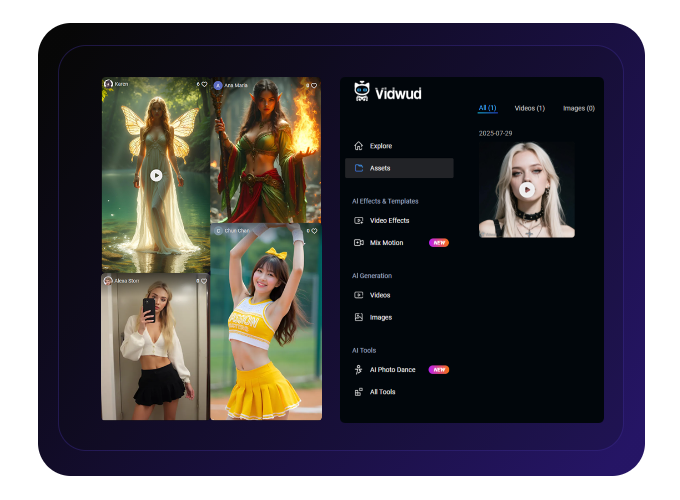The width and height of the screenshot is (680, 500).
Task: Click the NEW badge beside Mix Motion
Action: pos(439,242)
